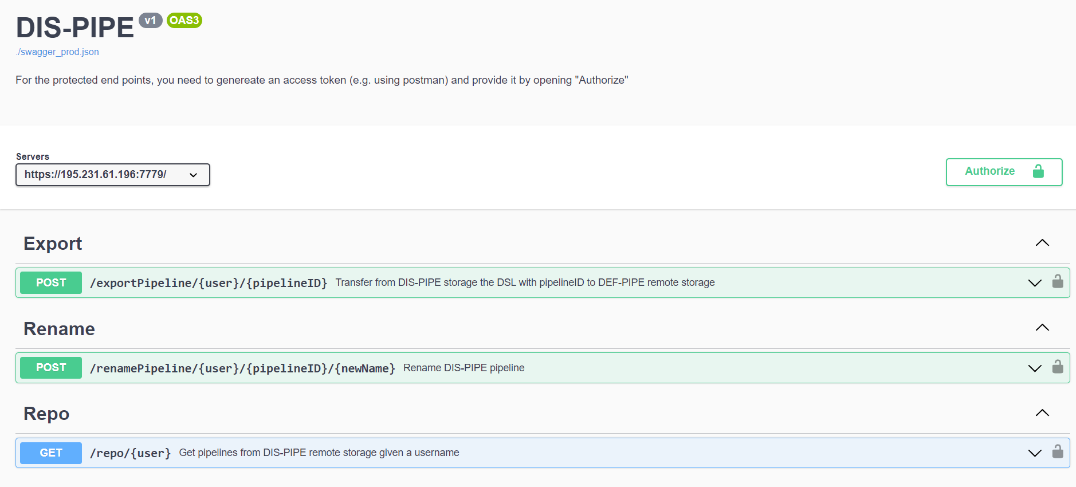Click the blue GET badge for repo
Screen dimensions: 1076x487
click(x=51, y=453)
